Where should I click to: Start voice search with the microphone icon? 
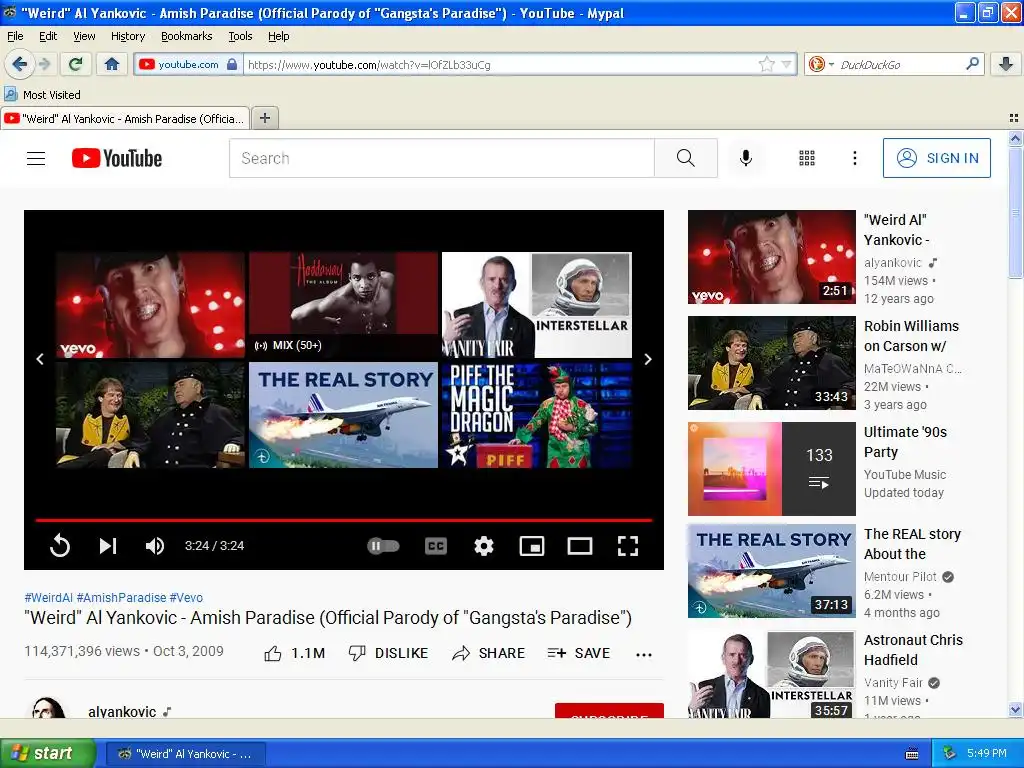point(746,158)
